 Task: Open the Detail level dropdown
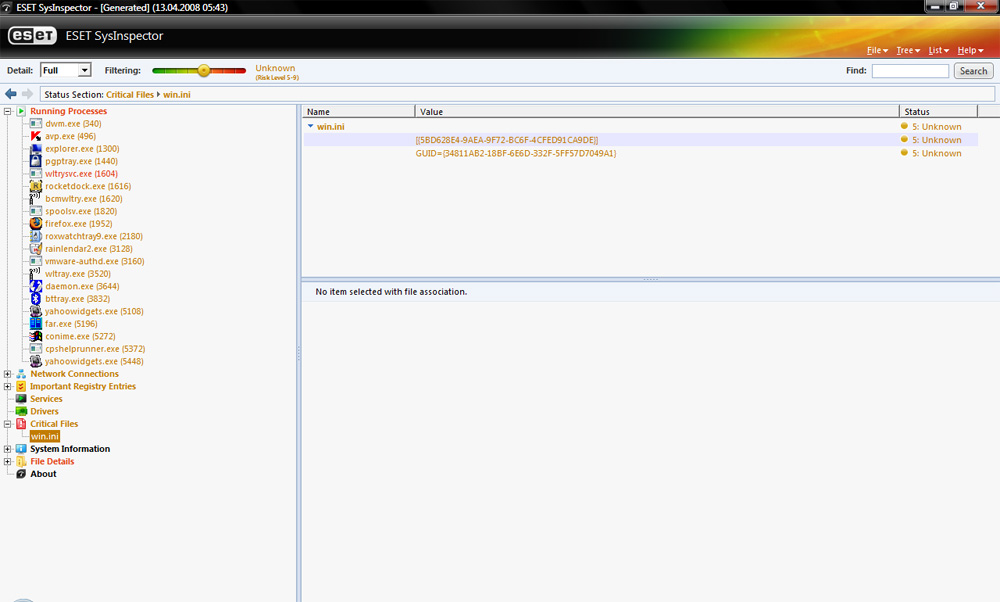(x=84, y=70)
